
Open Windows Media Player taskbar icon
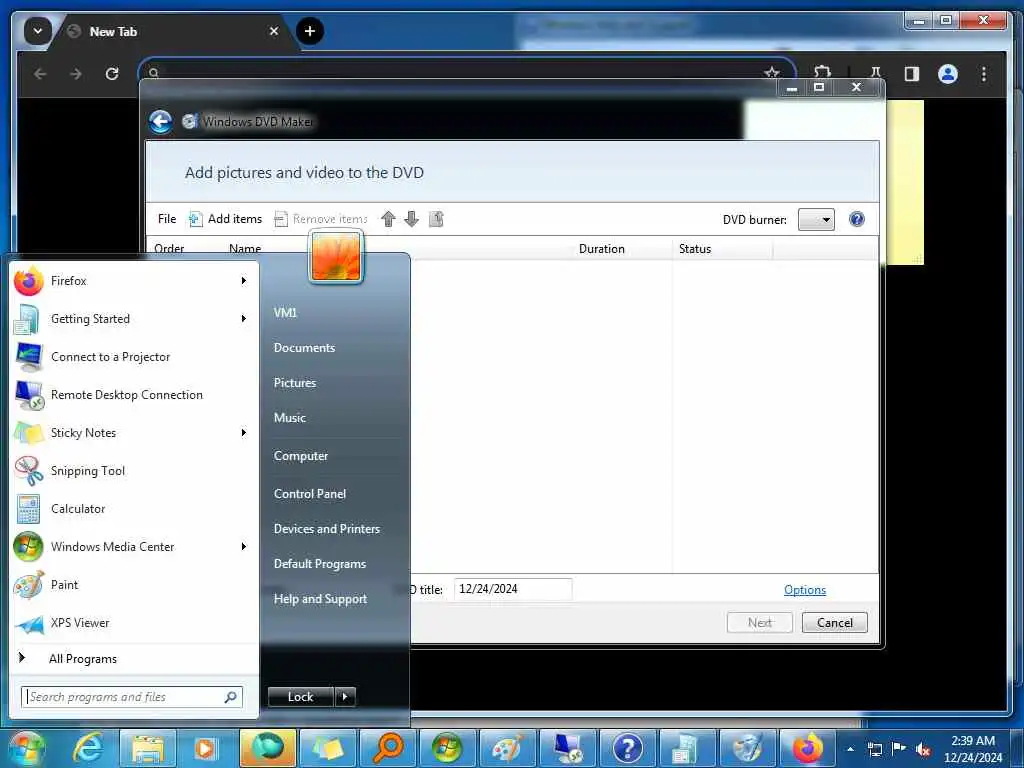[206, 748]
